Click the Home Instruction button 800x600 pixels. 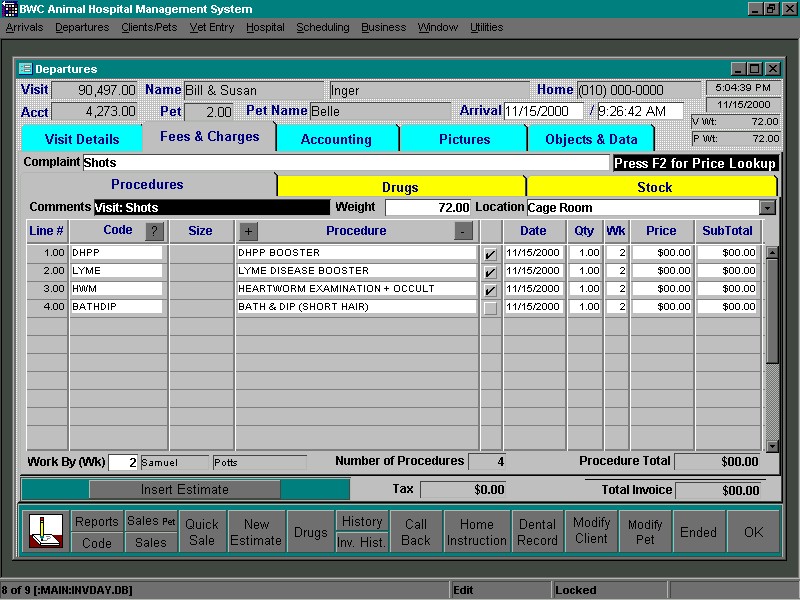[477, 532]
